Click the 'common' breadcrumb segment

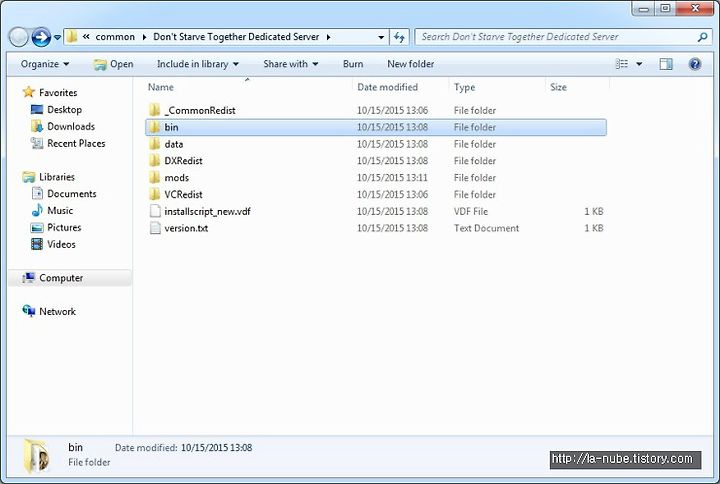point(115,37)
